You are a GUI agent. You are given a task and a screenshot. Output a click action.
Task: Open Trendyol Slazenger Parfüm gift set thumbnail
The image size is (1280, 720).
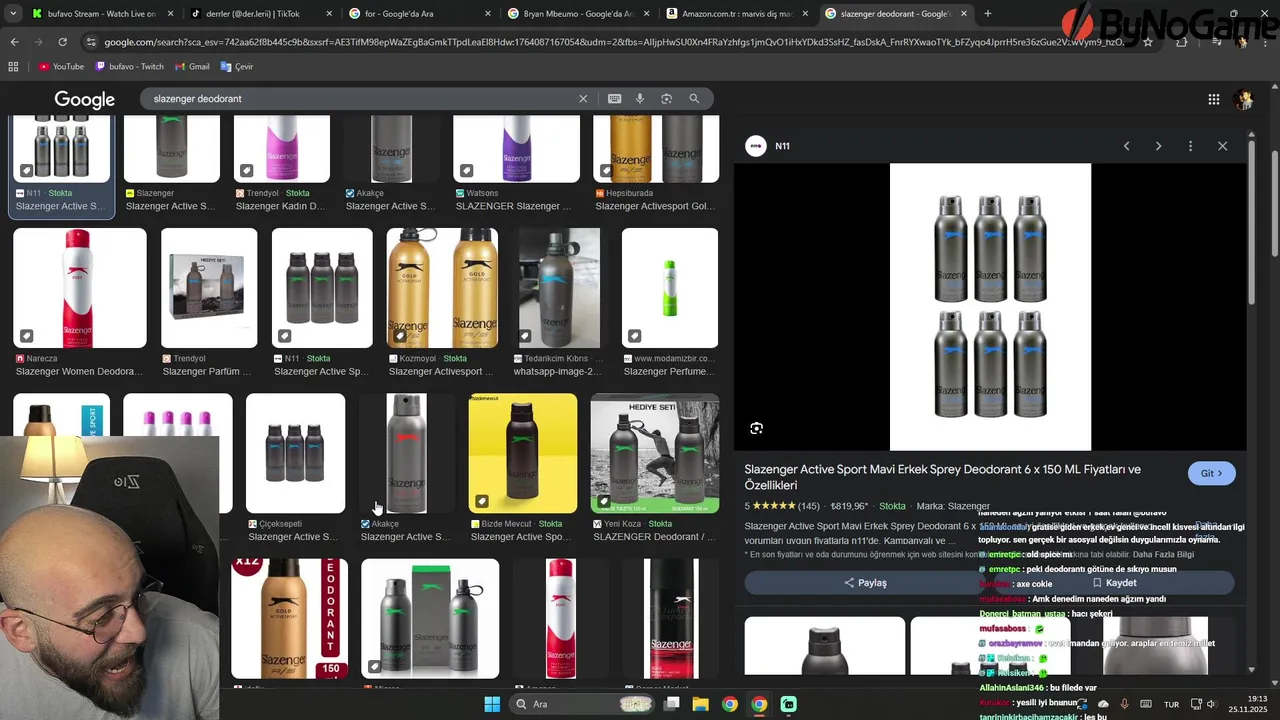click(x=209, y=288)
